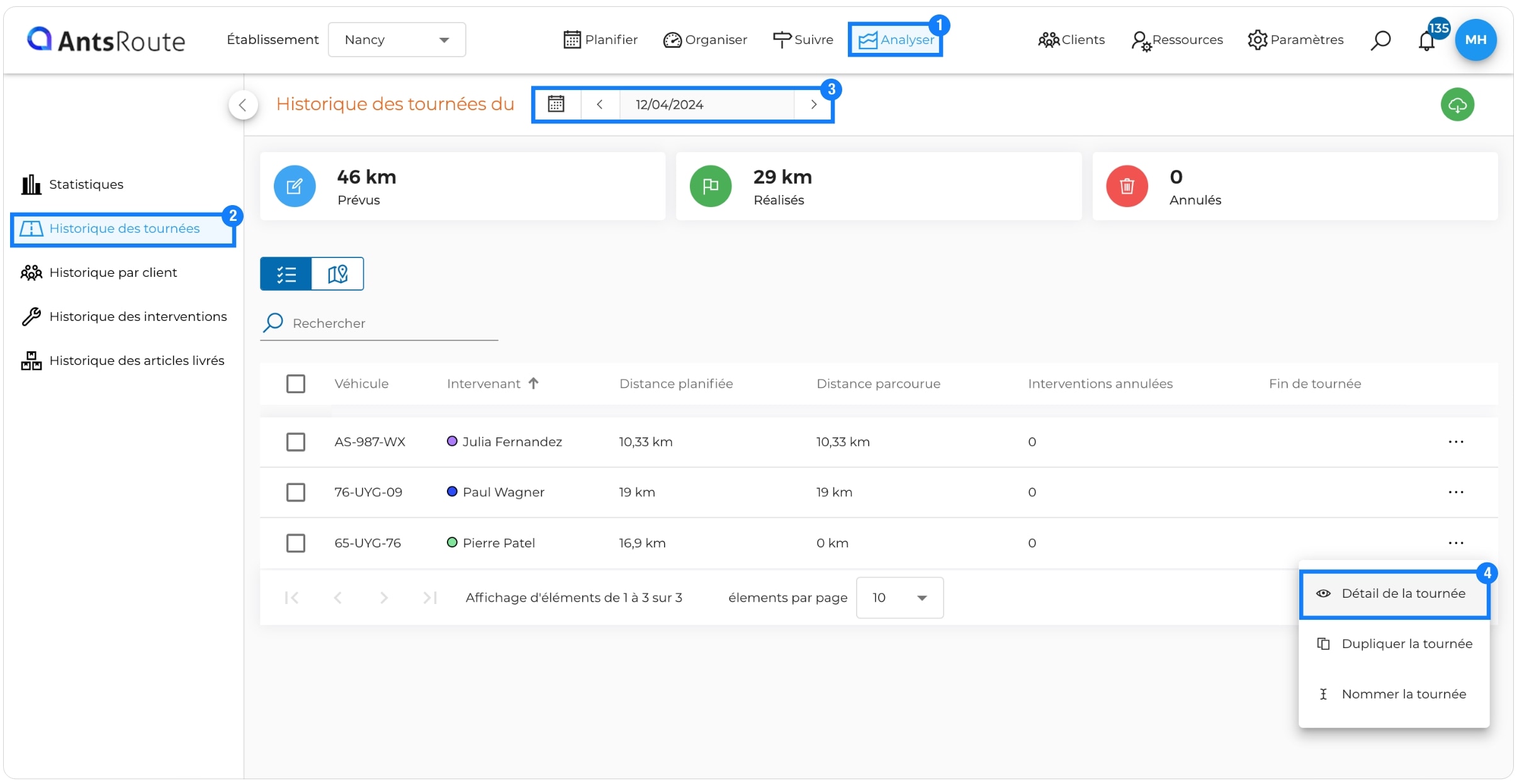Open the Clients page

(1071, 40)
